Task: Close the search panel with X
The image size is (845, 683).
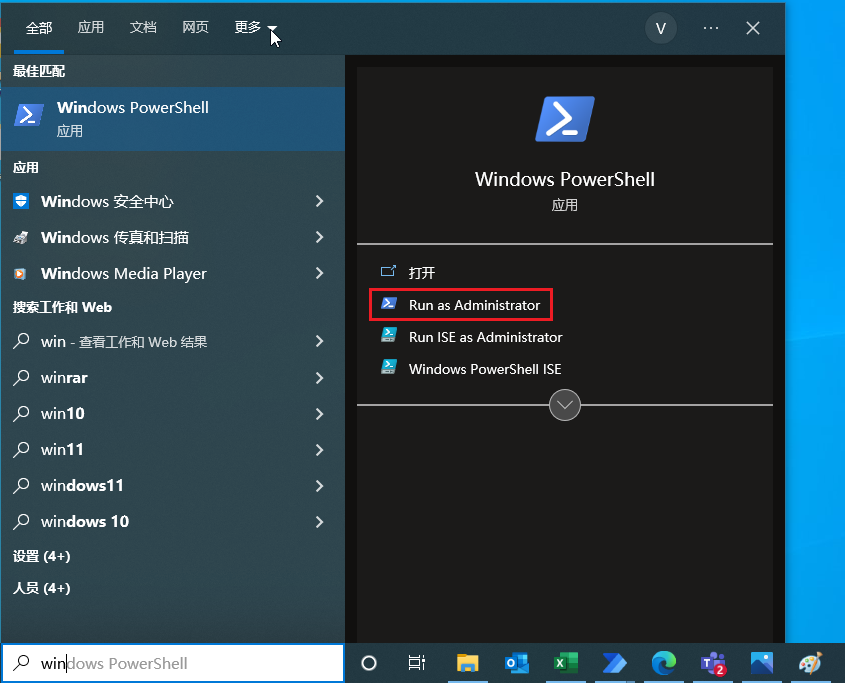Action: [753, 28]
